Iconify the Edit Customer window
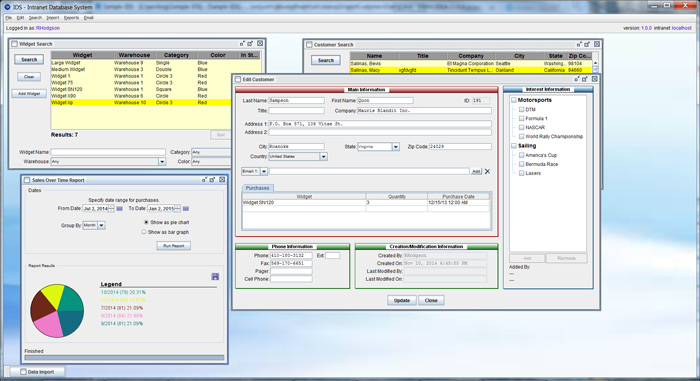 tap(576, 79)
